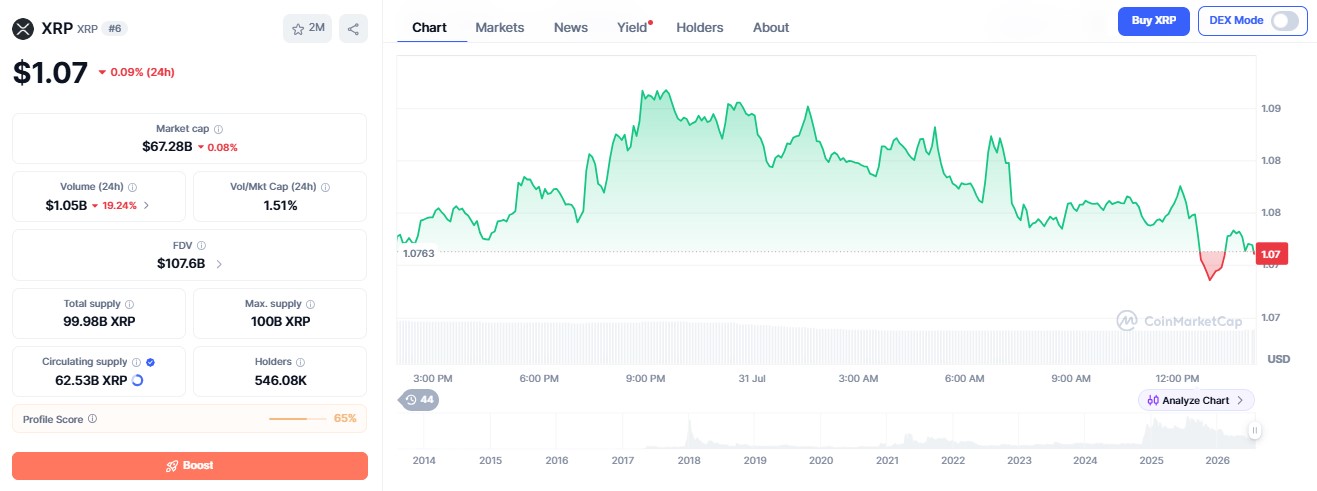Click the 9:00 PM axis label
The height and width of the screenshot is (491, 1317).
coord(645,379)
